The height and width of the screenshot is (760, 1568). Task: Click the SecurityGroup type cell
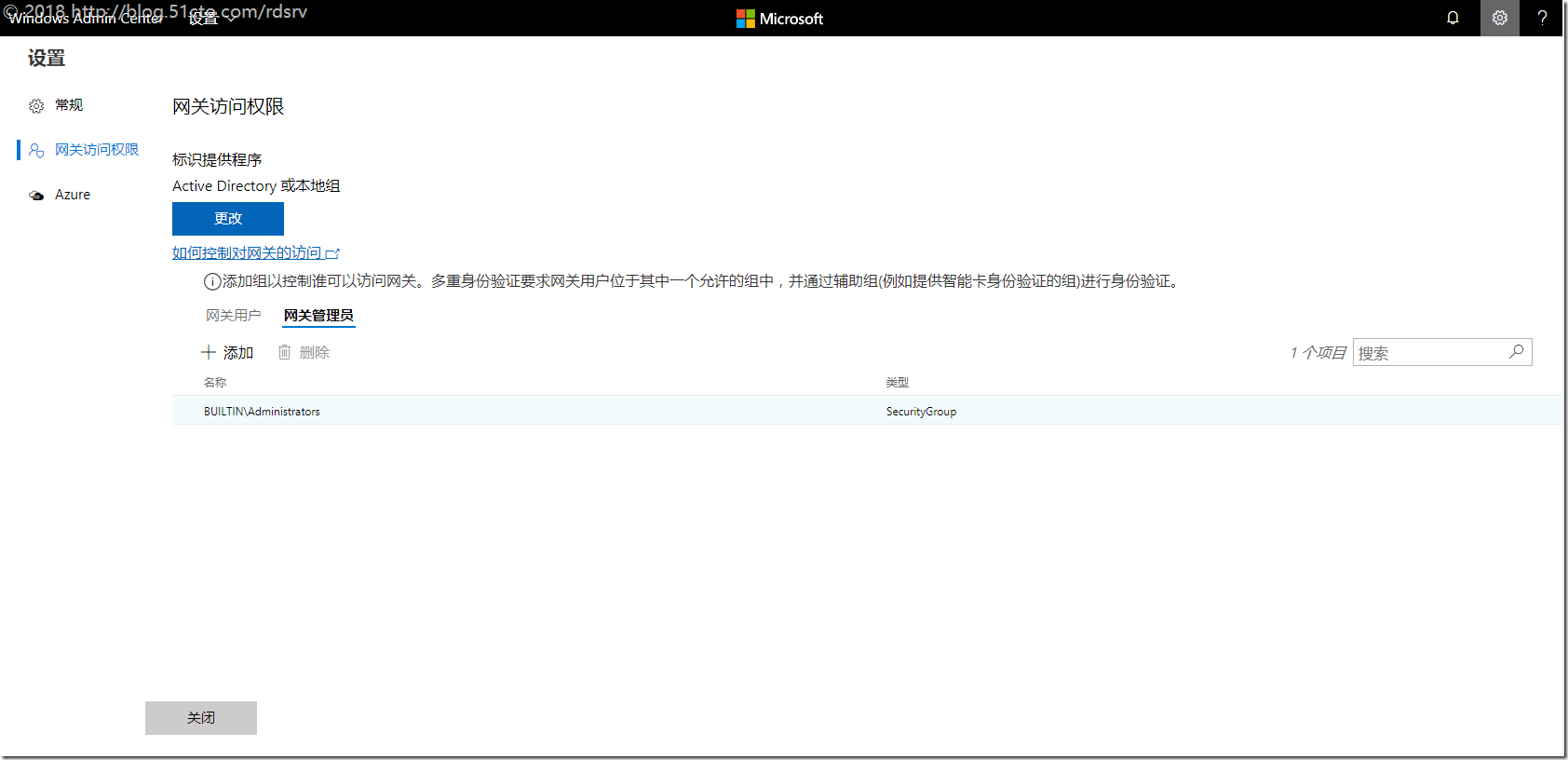(921, 412)
